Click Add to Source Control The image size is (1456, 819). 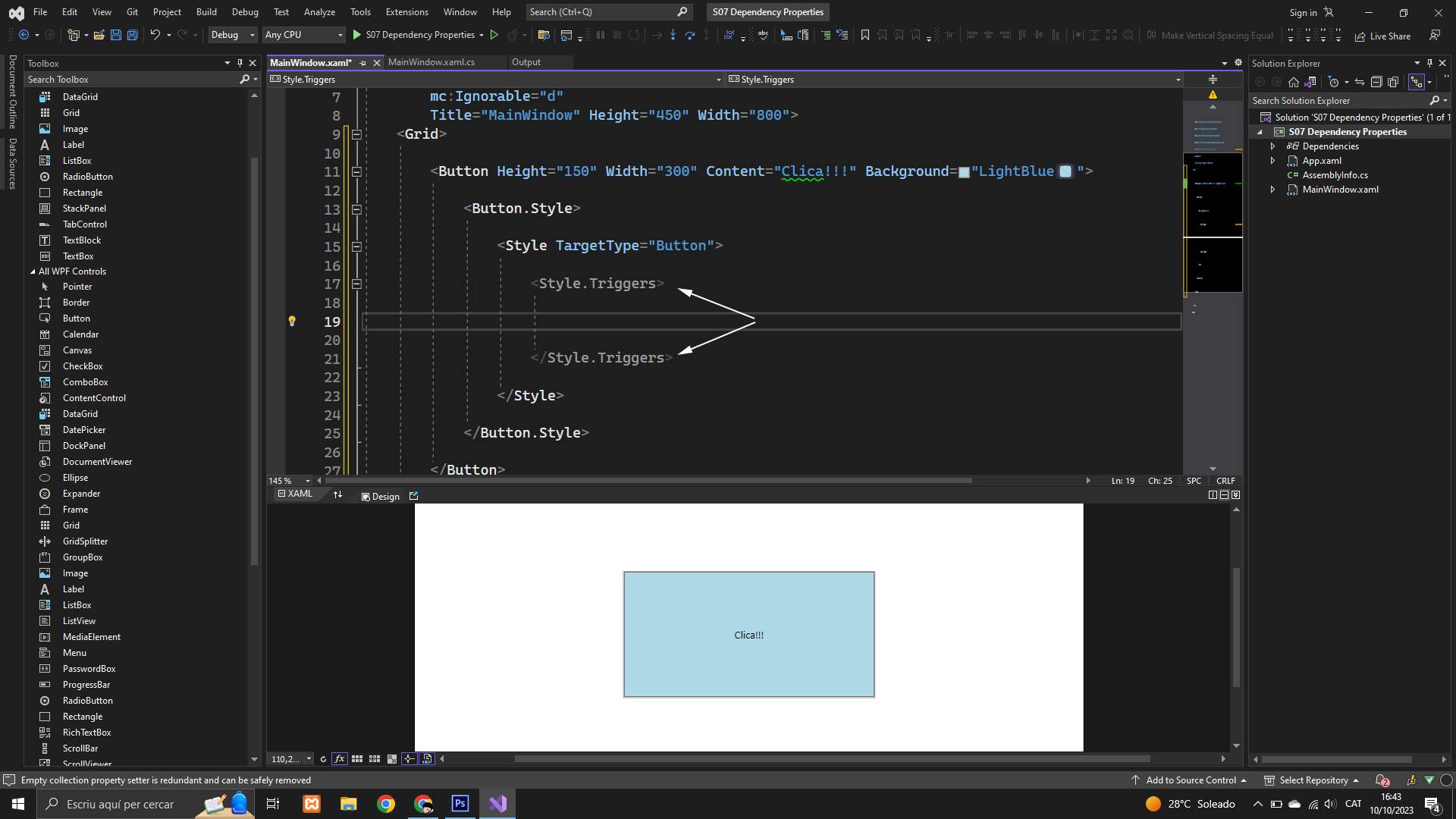point(1190,780)
